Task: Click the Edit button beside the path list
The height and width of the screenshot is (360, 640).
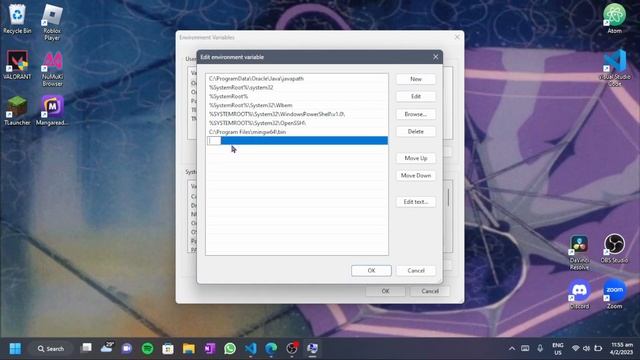Action: coord(416,96)
